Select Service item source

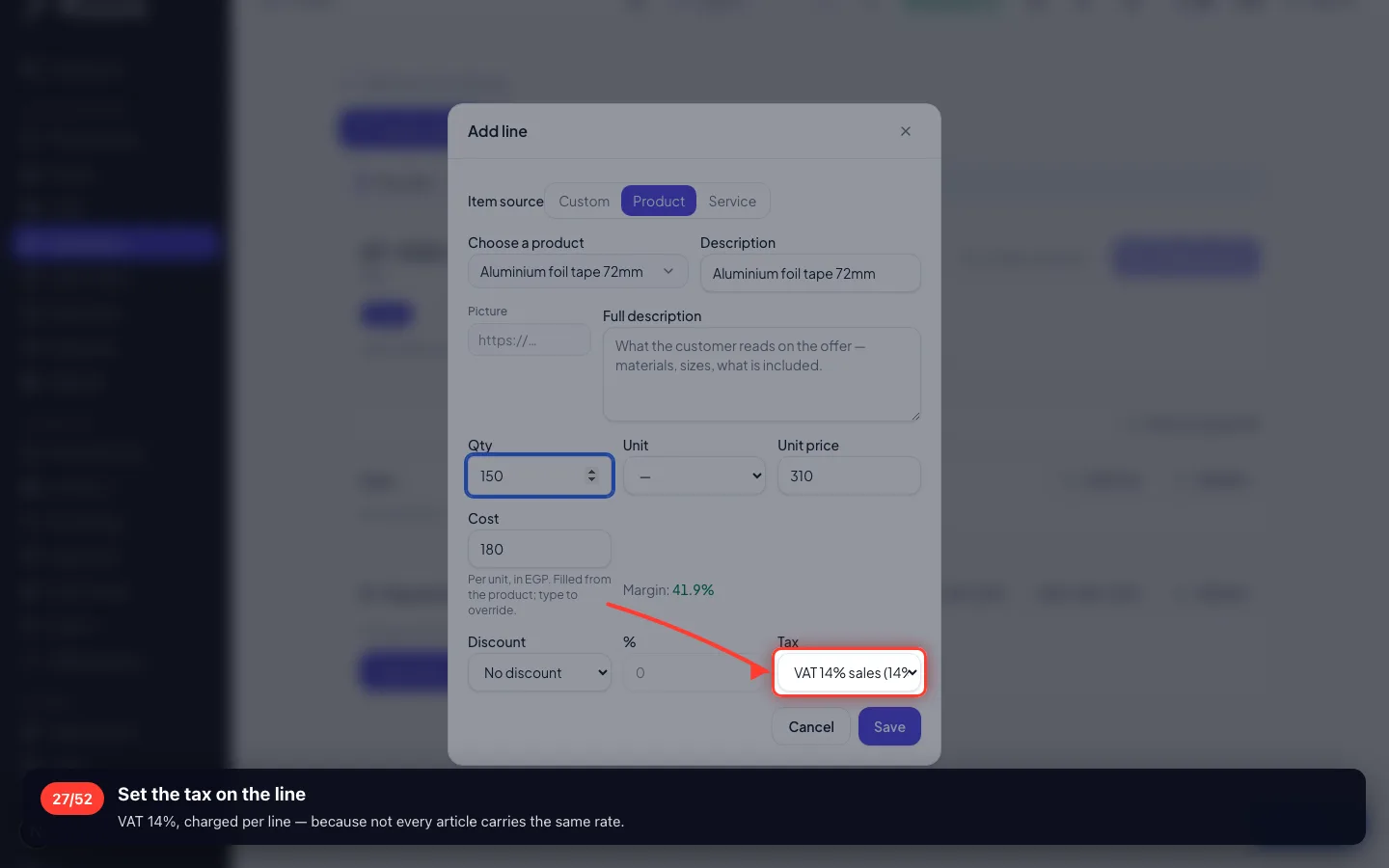[732, 202]
